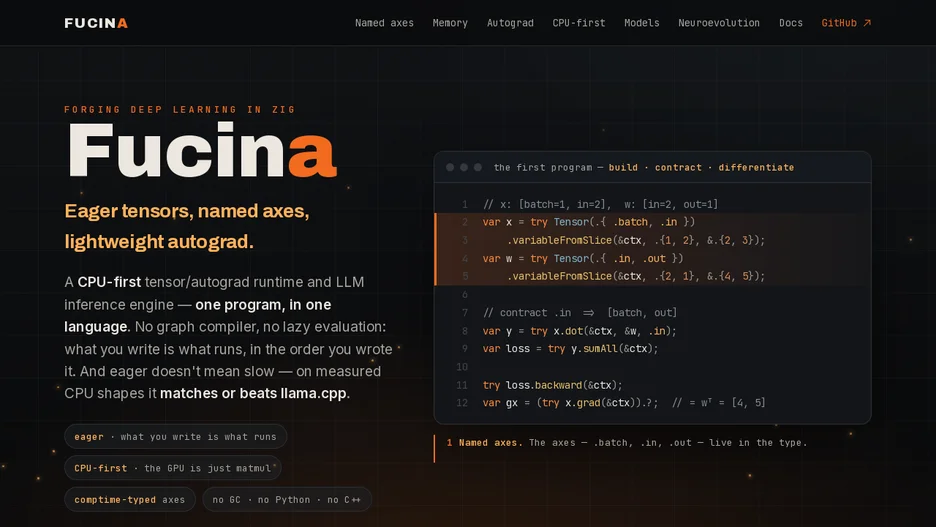The height and width of the screenshot is (527, 936).
Task: Click the large Fucina hero title
Action: click(202, 150)
